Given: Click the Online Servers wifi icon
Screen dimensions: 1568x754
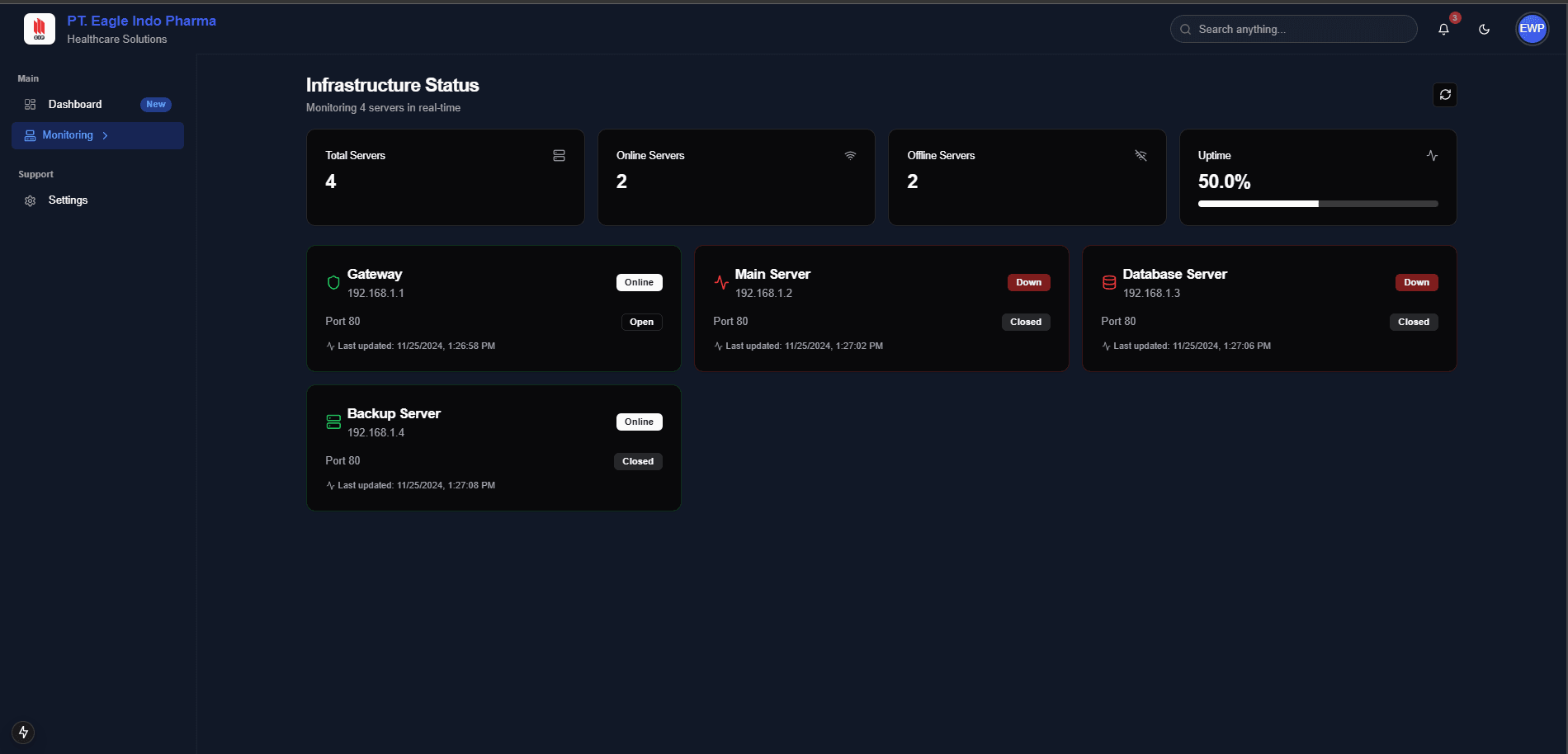Looking at the screenshot, I should click(850, 156).
